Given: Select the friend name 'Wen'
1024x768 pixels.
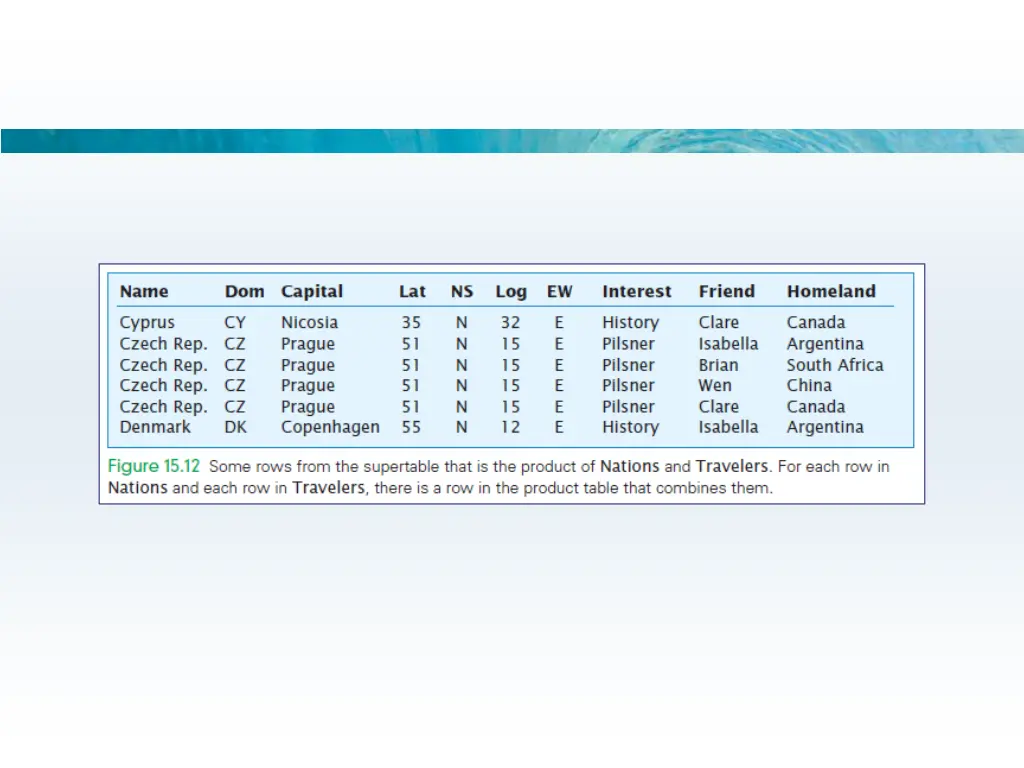Looking at the screenshot, I should 715,385.
